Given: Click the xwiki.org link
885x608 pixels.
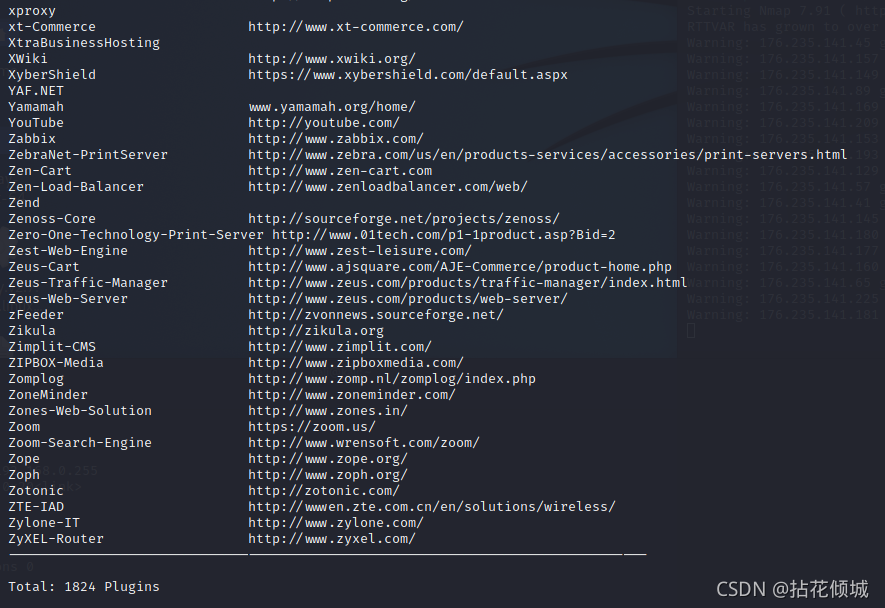Looking at the screenshot, I should pos(332,59).
